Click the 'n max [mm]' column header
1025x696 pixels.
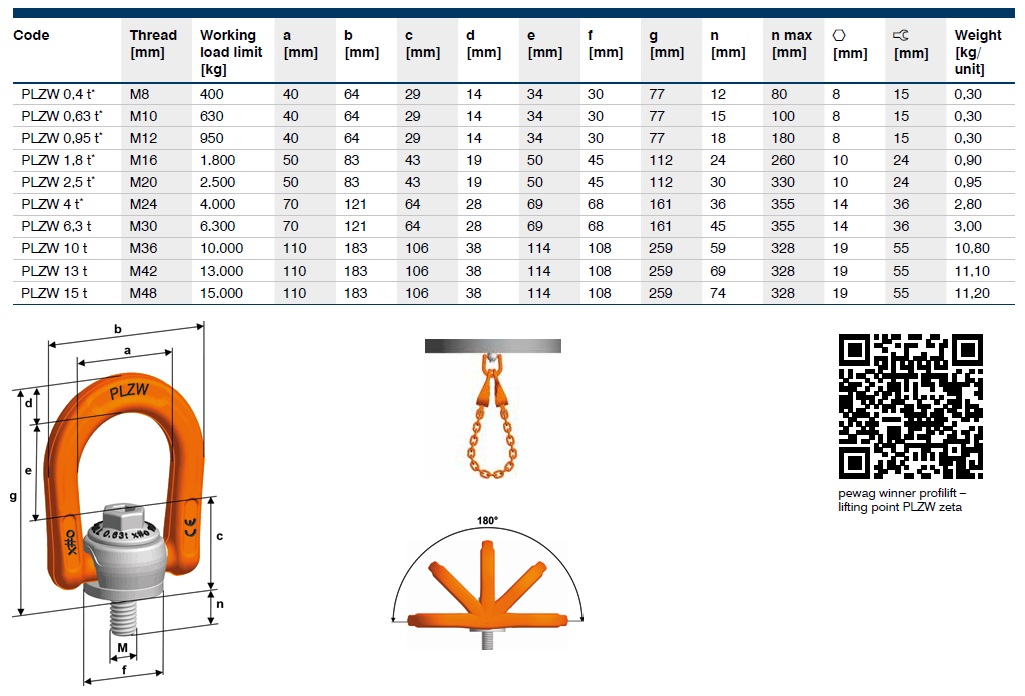point(792,44)
